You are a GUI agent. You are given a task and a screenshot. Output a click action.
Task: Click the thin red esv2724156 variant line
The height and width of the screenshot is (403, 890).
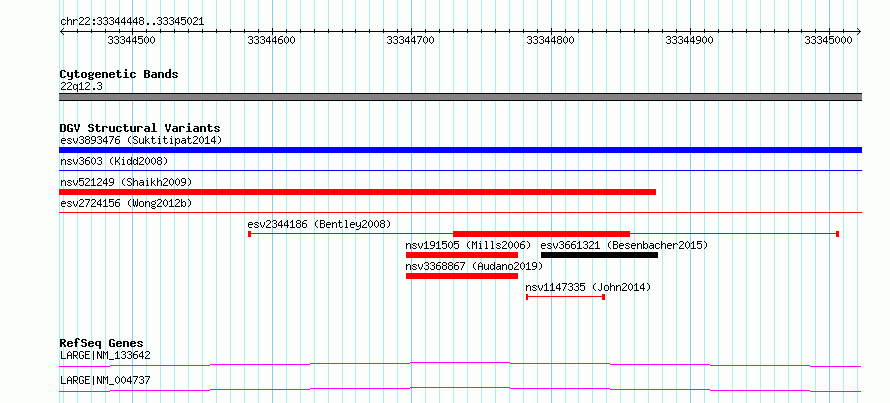pos(460,212)
